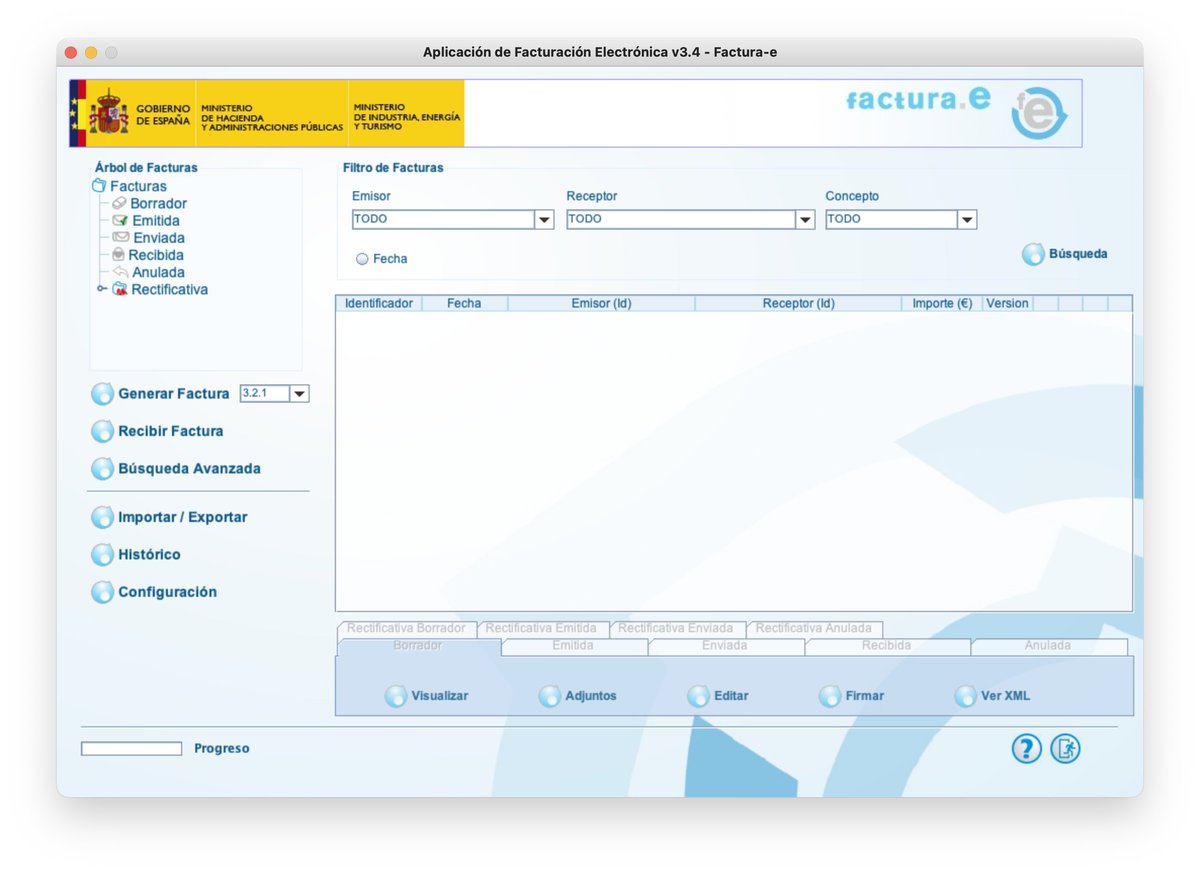
Task: Click the exit application icon
Action: click(1065, 749)
